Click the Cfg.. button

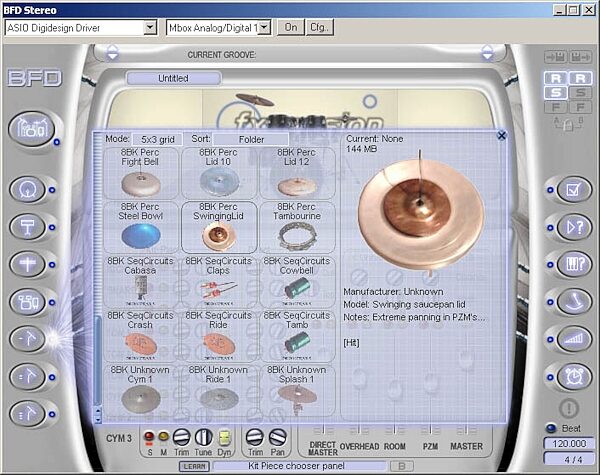[320, 28]
